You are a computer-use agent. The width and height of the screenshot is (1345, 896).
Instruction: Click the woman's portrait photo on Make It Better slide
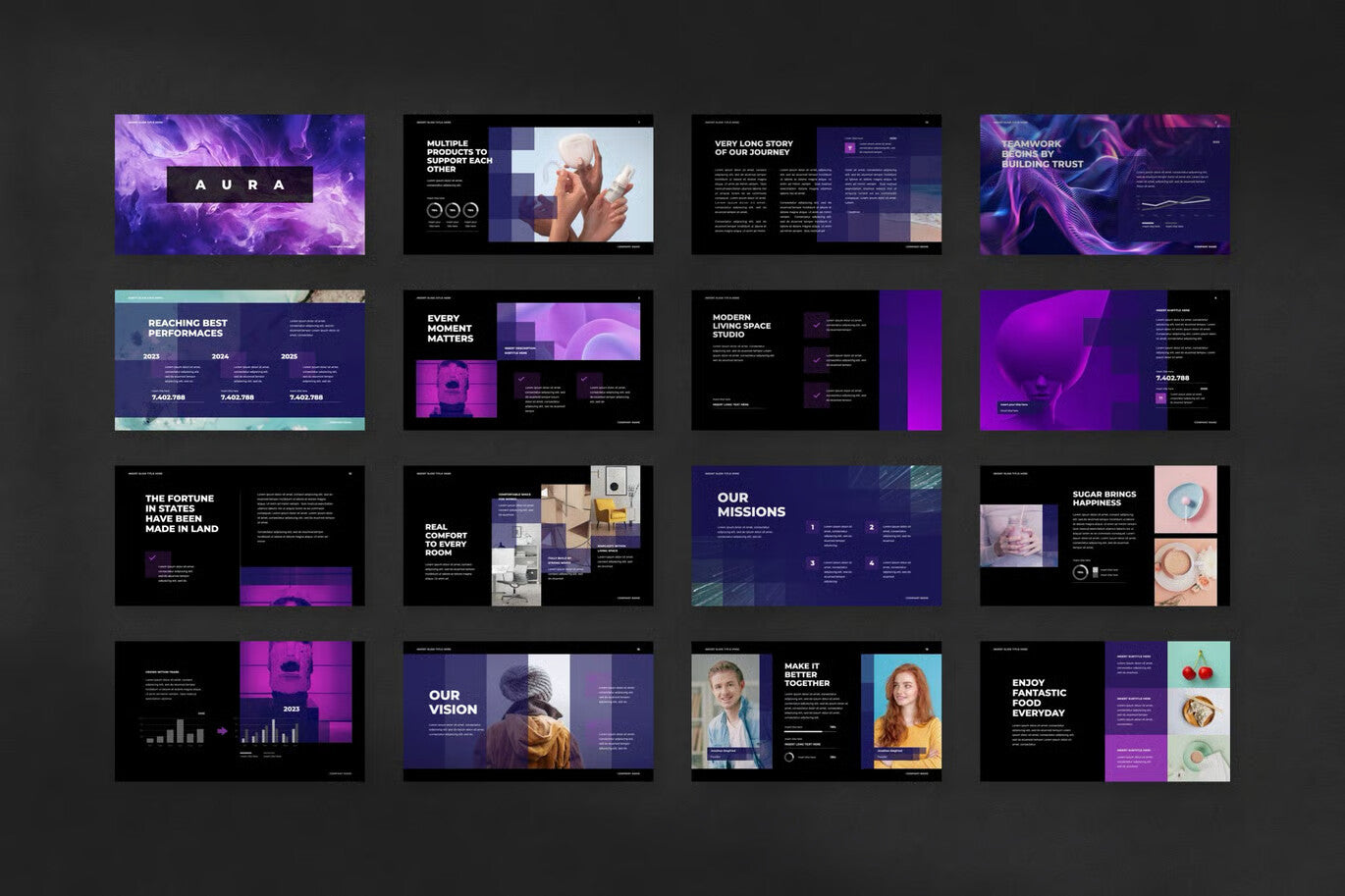pos(900,706)
